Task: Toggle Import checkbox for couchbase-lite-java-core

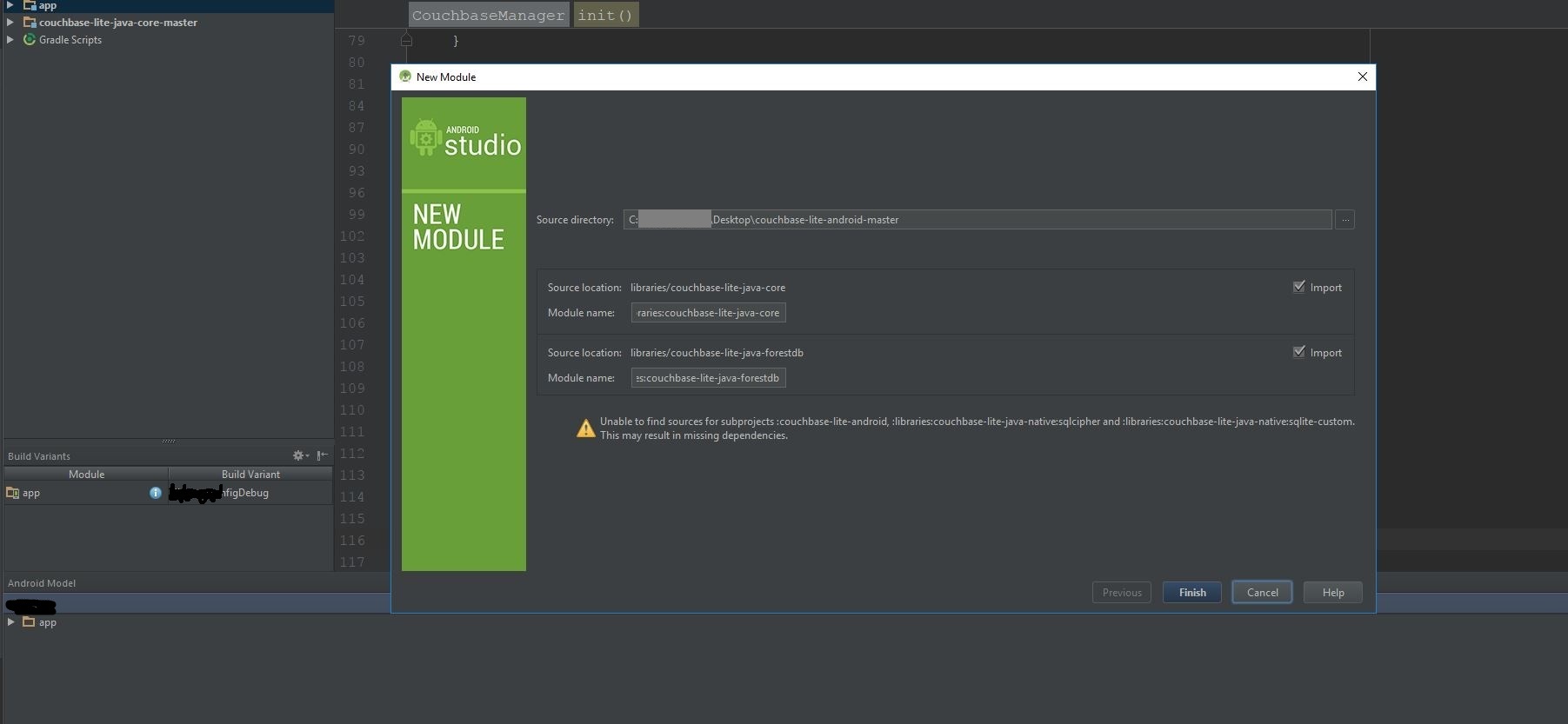Action: click(1299, 287)
